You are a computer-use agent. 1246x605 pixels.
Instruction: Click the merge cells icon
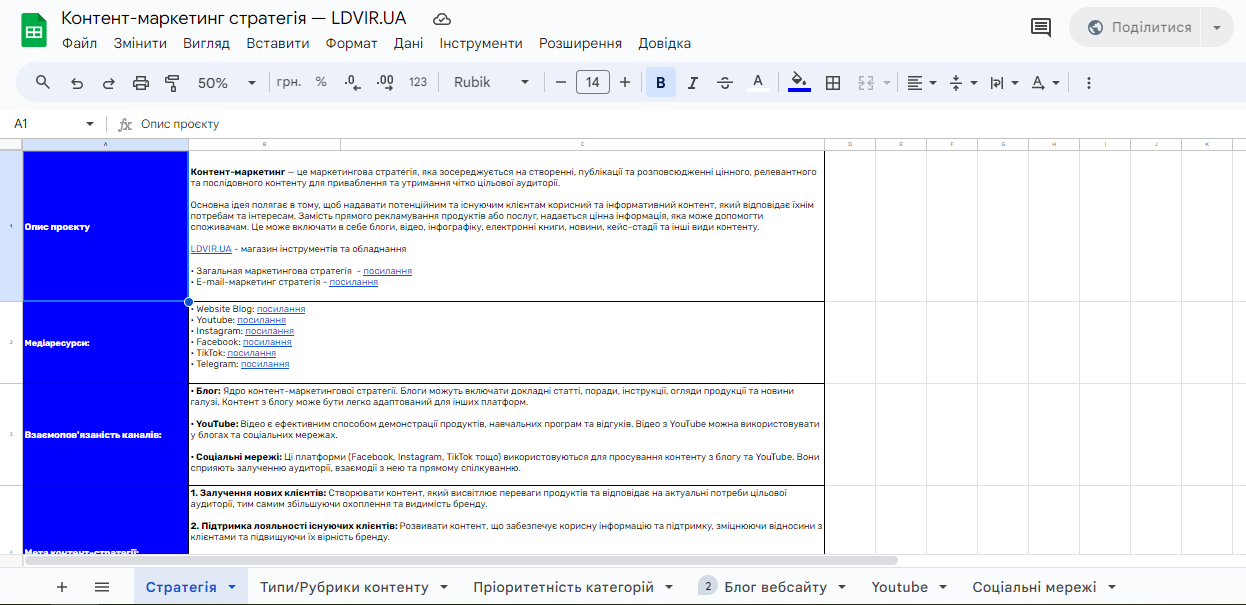pyautogui.click(x=866, y=83)
